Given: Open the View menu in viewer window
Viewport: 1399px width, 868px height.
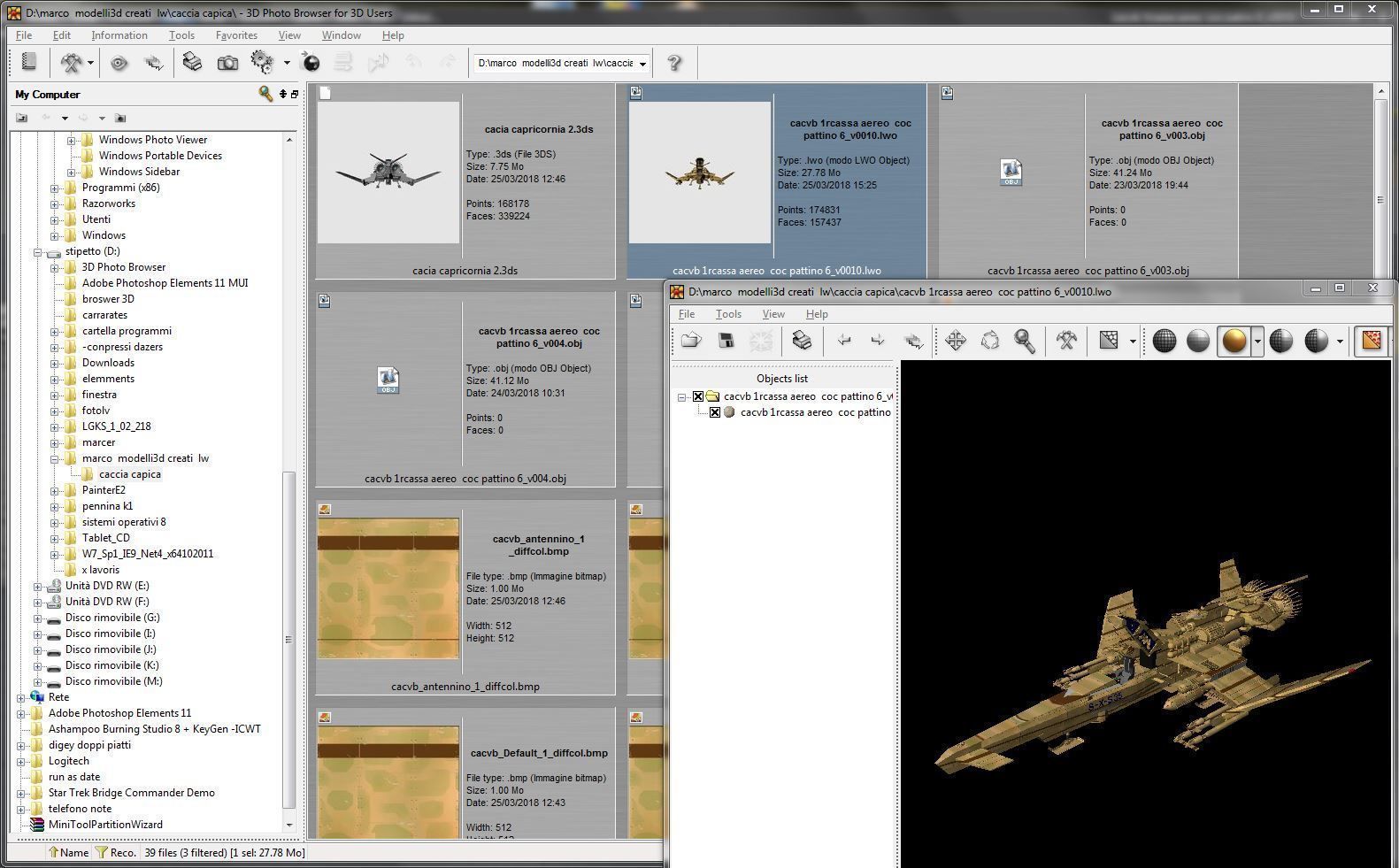Looking at the screenshot, I should click(x=773, y=314).
